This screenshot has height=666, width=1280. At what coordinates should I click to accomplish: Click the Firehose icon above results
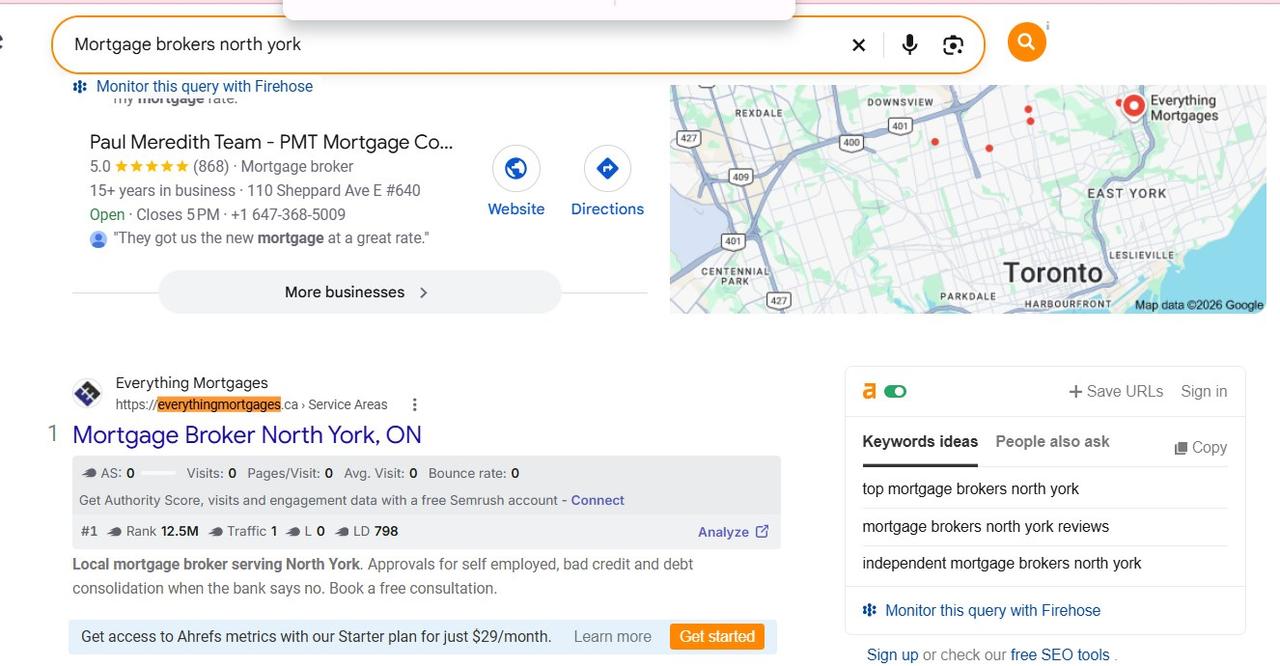tap(80, 87)
